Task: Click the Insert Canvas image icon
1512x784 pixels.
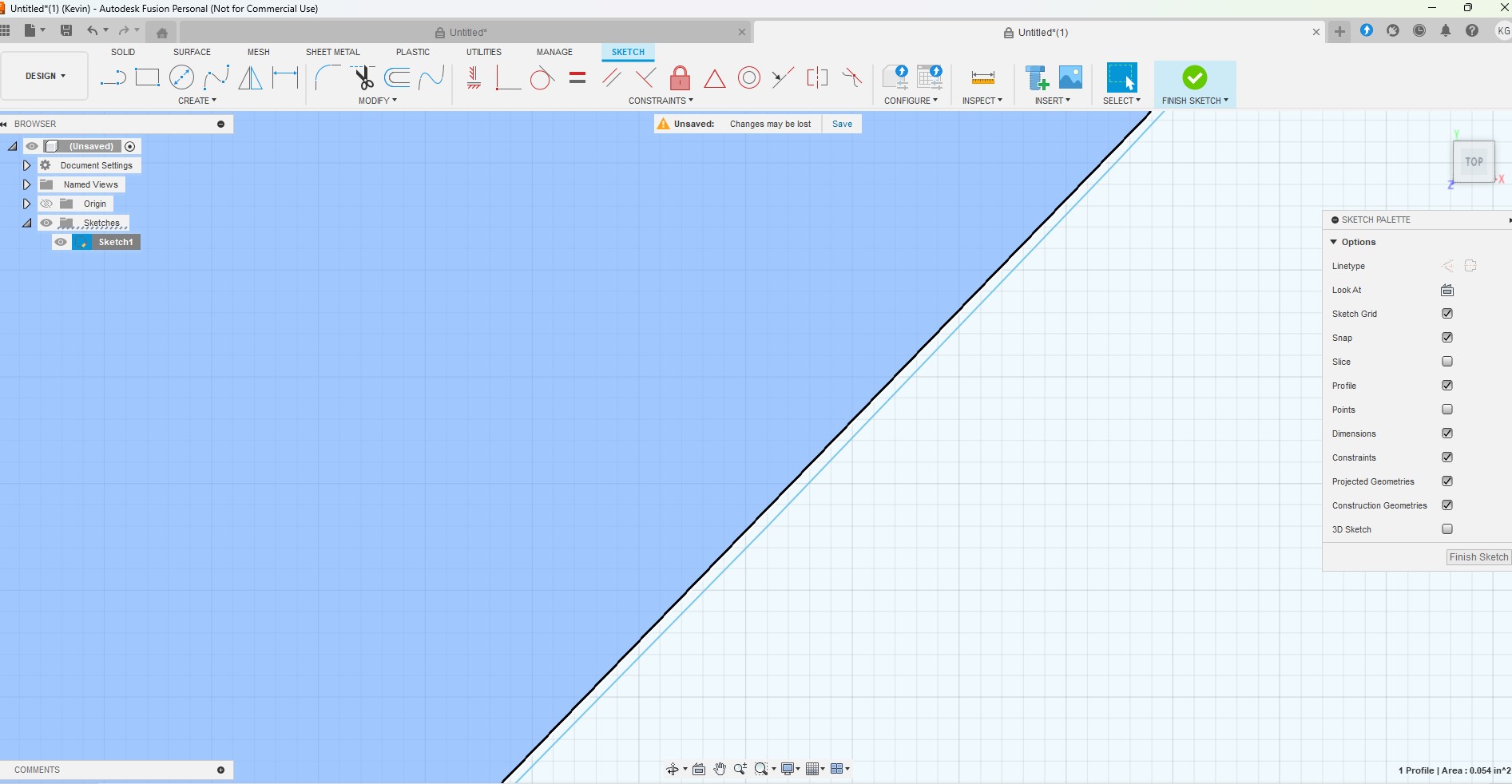Action: click(x=1070, y=77)
